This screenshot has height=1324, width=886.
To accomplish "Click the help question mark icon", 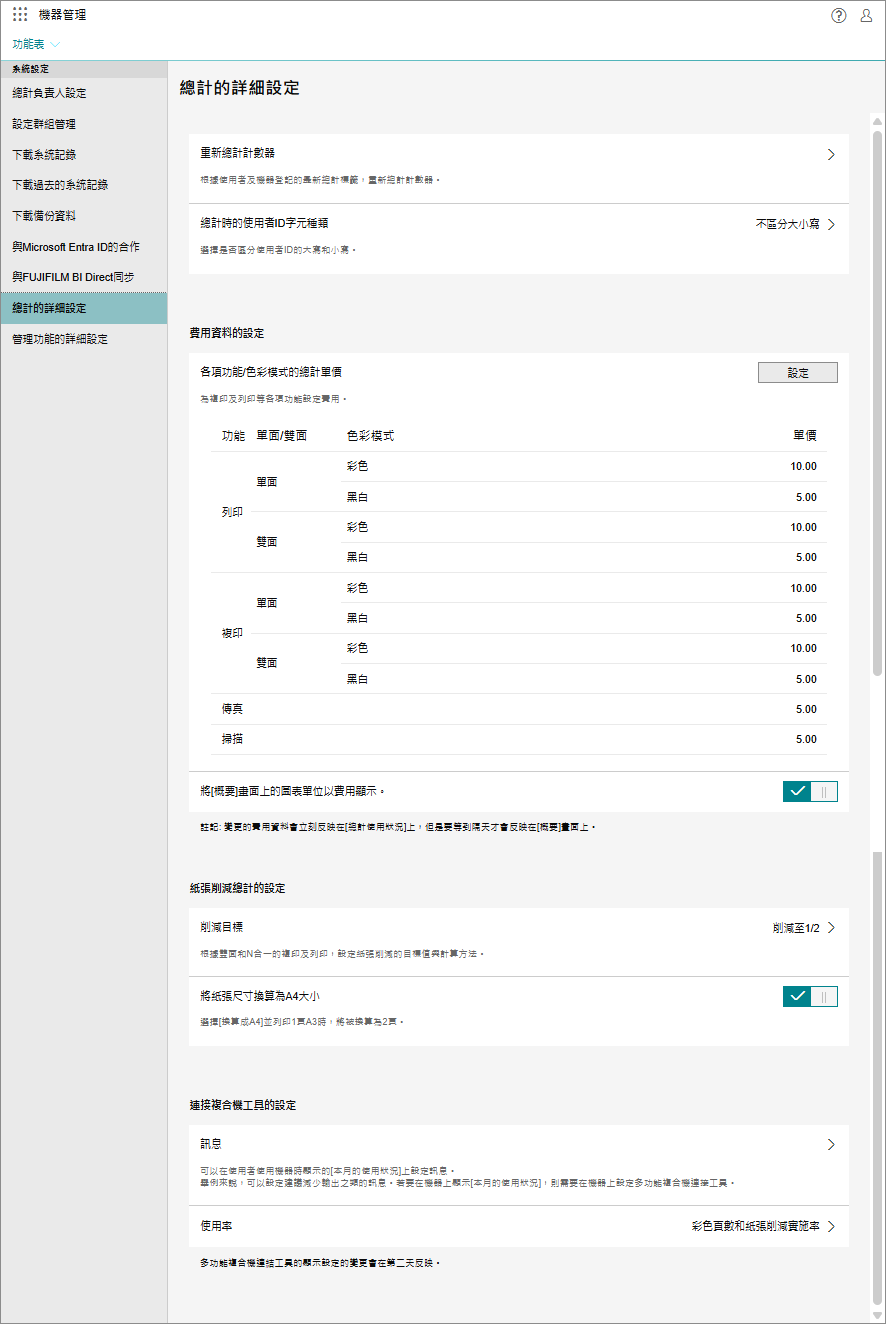I will click(x=838, y=15).
